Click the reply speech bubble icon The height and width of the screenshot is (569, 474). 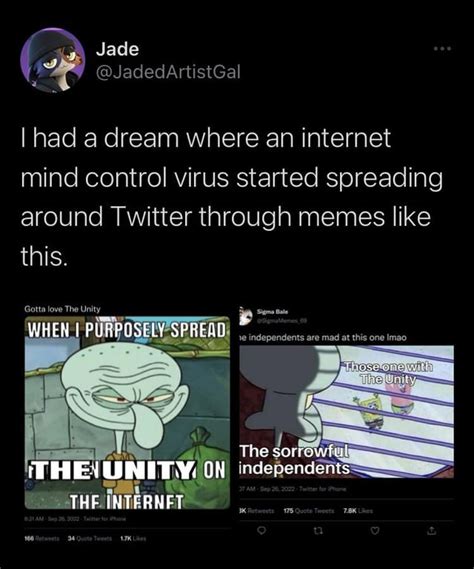click(x=261, y=531)
